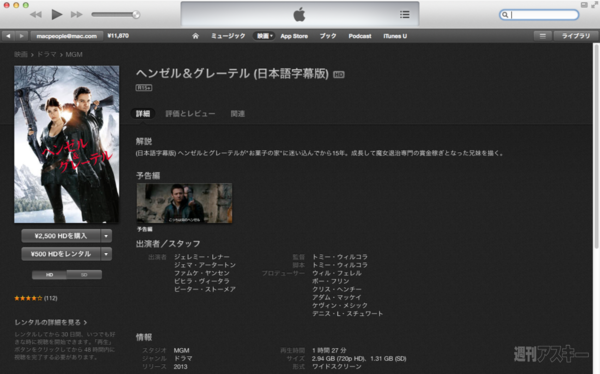Open the ミュージック store section
Screen dimensions: 600x374
(228, 36)
